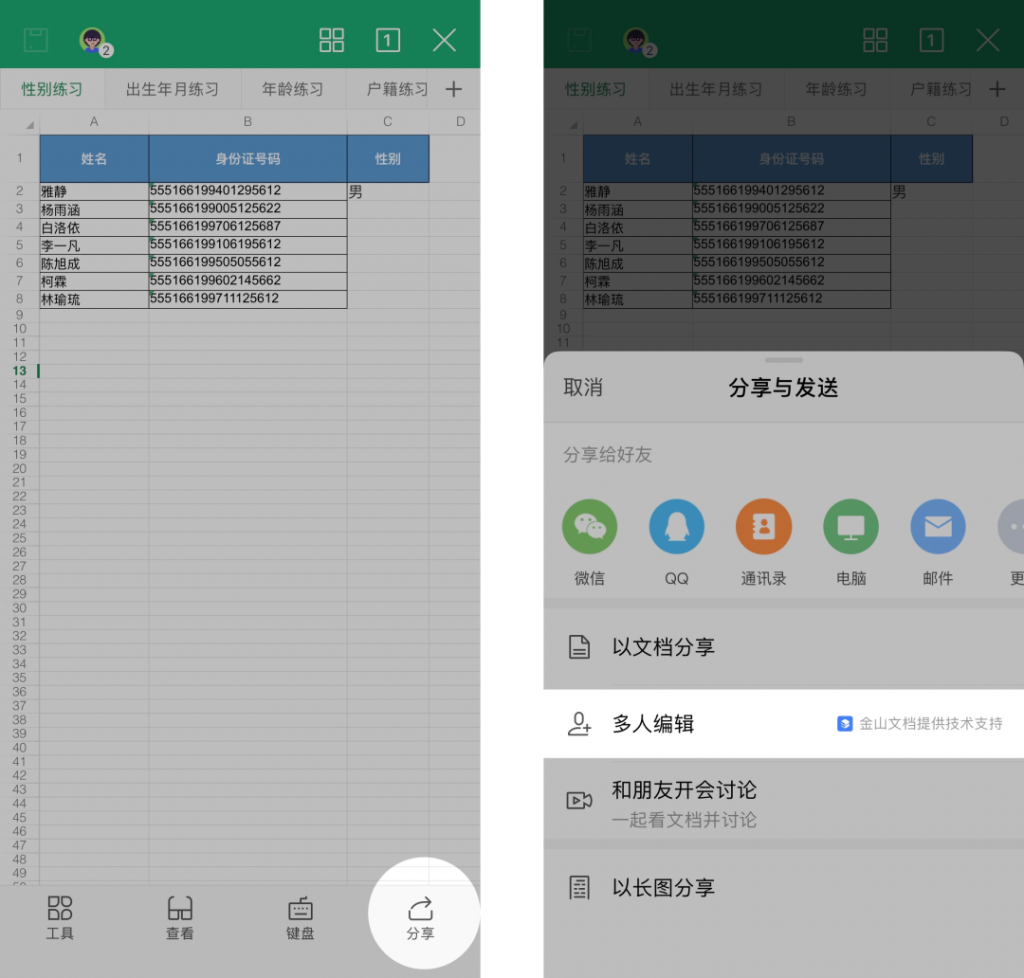This screenshot has height=978, width=1024.
Task: Tap the 金山文档提供技术支持 label
Action: pos(920,723)
